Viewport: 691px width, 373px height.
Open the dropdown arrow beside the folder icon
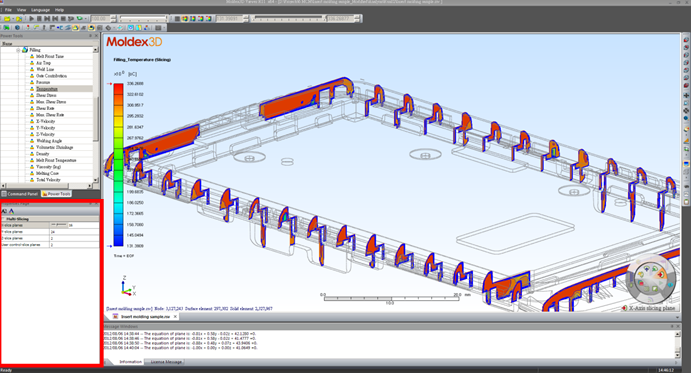[12, 19]
